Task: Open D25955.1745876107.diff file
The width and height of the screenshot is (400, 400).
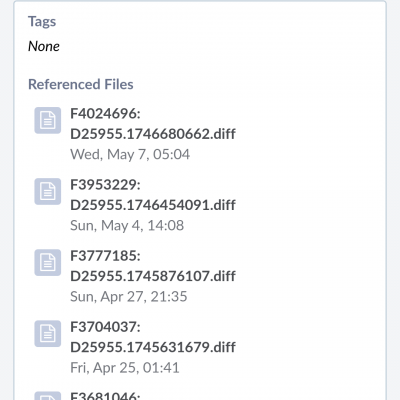Action: tap(153, 276)
